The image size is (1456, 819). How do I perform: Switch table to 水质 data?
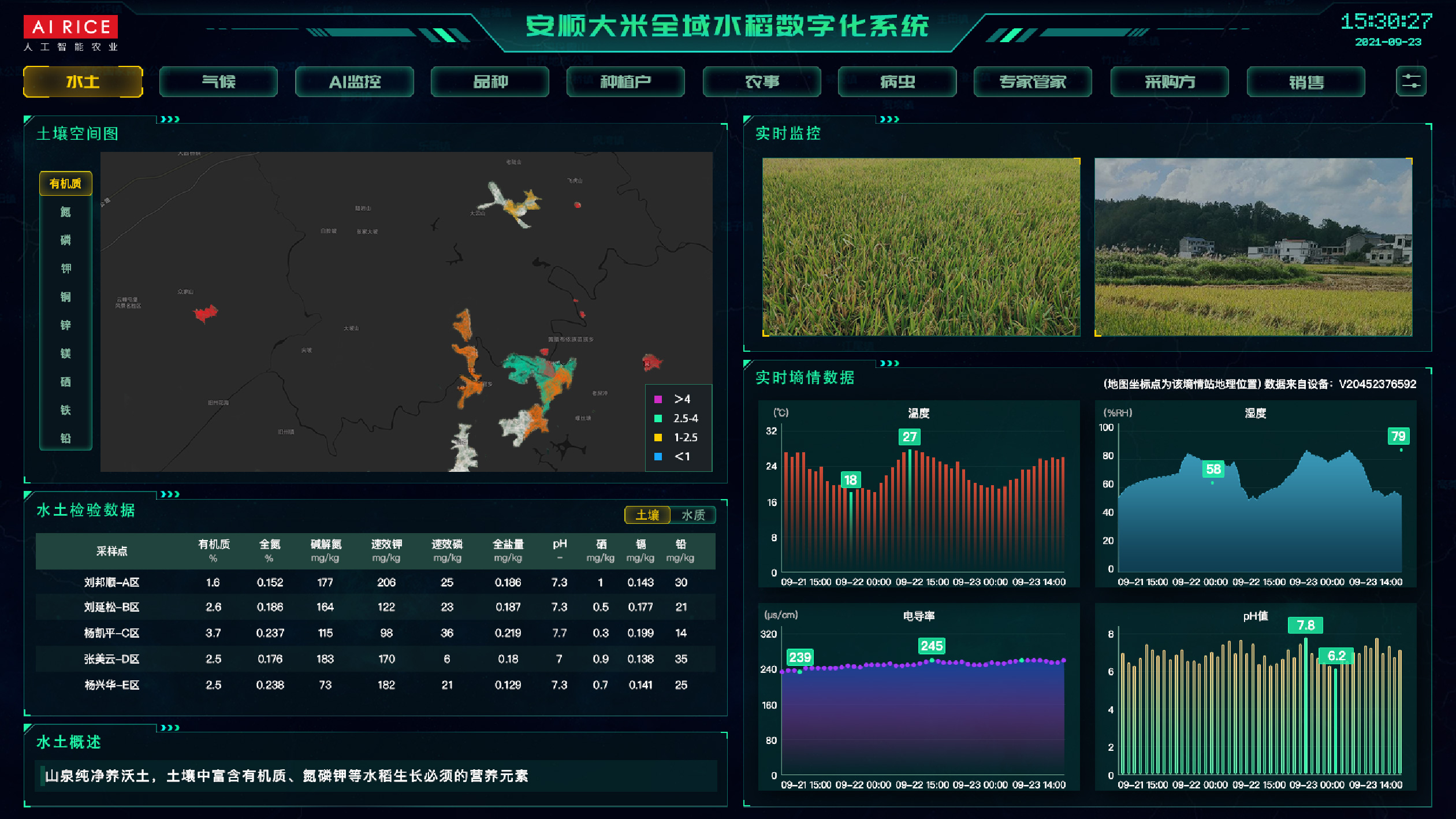(693, 515)
